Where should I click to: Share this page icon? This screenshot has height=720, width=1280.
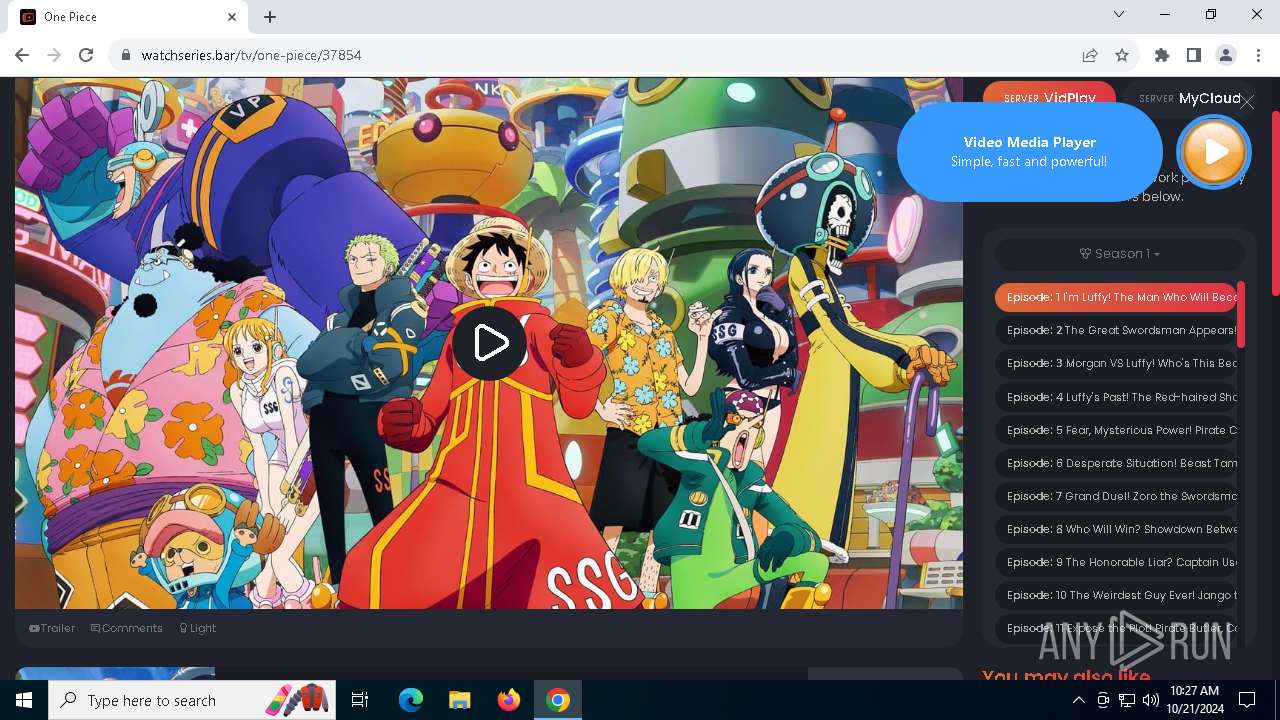[x=1090, y=55]
